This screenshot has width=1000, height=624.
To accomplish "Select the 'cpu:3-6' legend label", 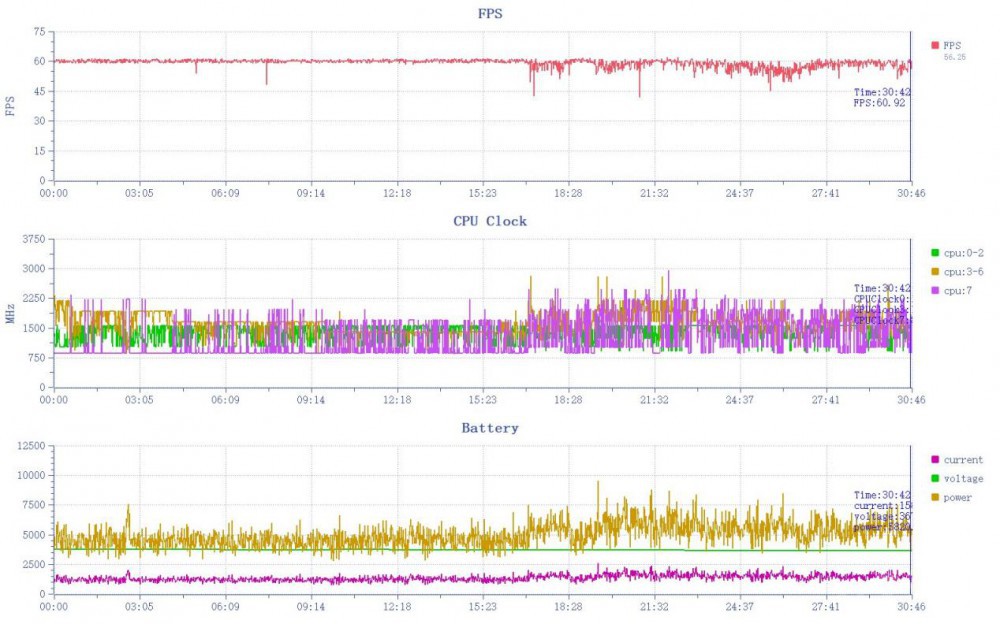I will point(964,272).
